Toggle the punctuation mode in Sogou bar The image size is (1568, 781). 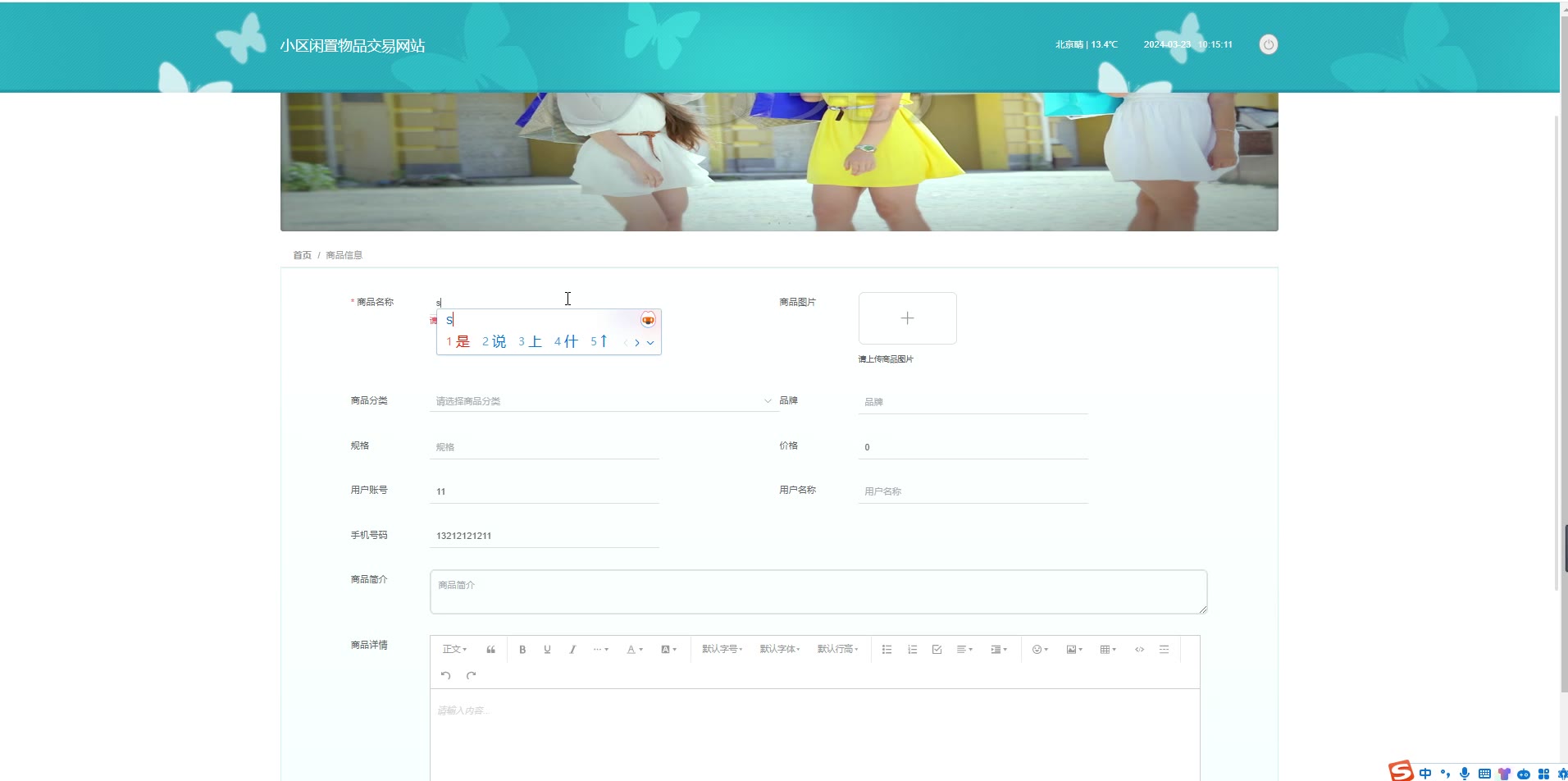click(1445, 774)
